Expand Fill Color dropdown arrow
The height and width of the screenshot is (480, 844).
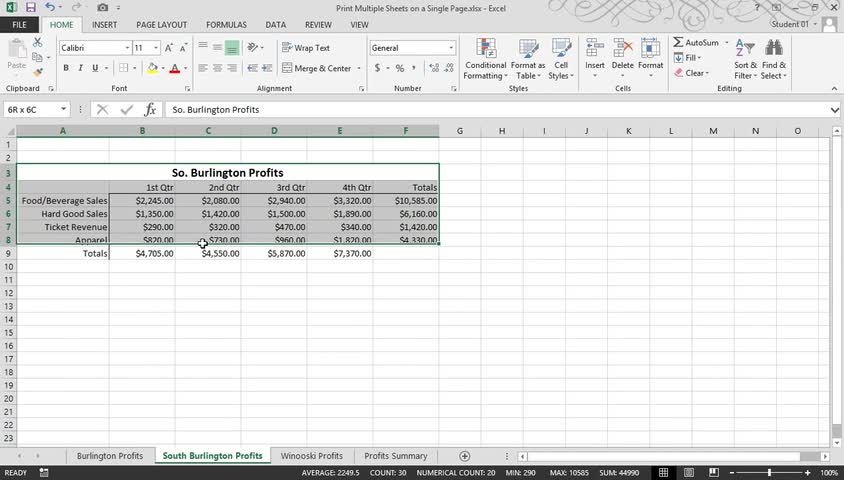point(163,68)
